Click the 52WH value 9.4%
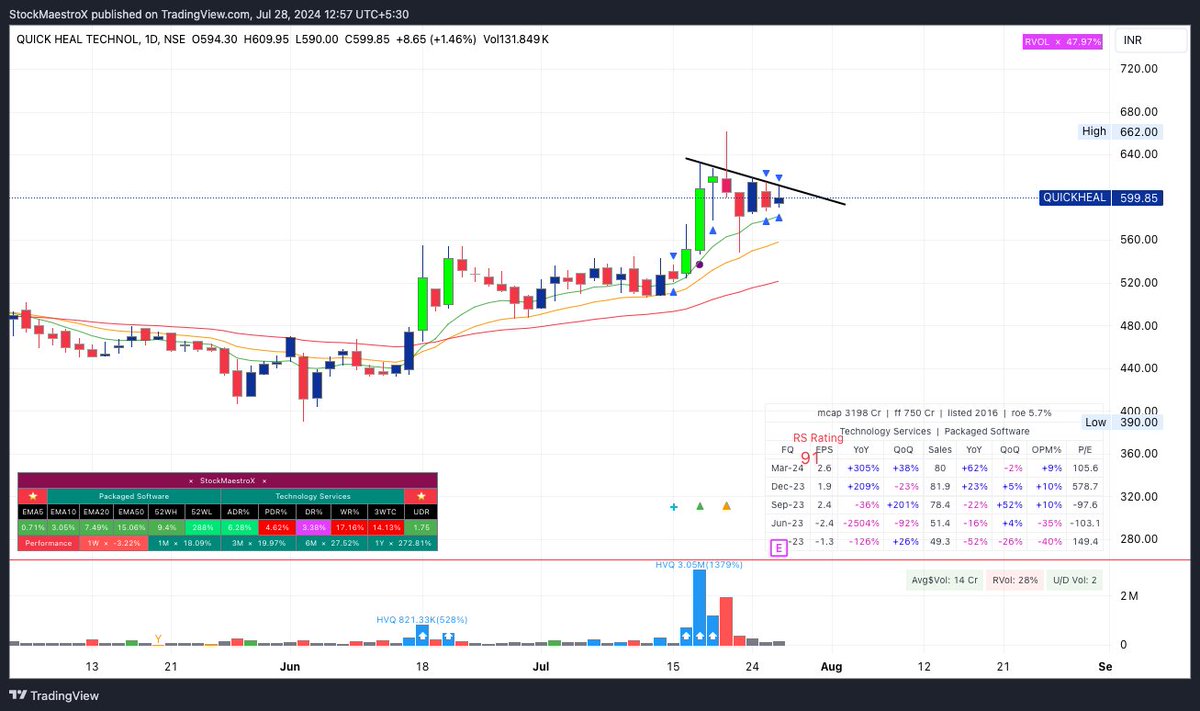Viewport: 1200px width, 711px height. [166, 528]
